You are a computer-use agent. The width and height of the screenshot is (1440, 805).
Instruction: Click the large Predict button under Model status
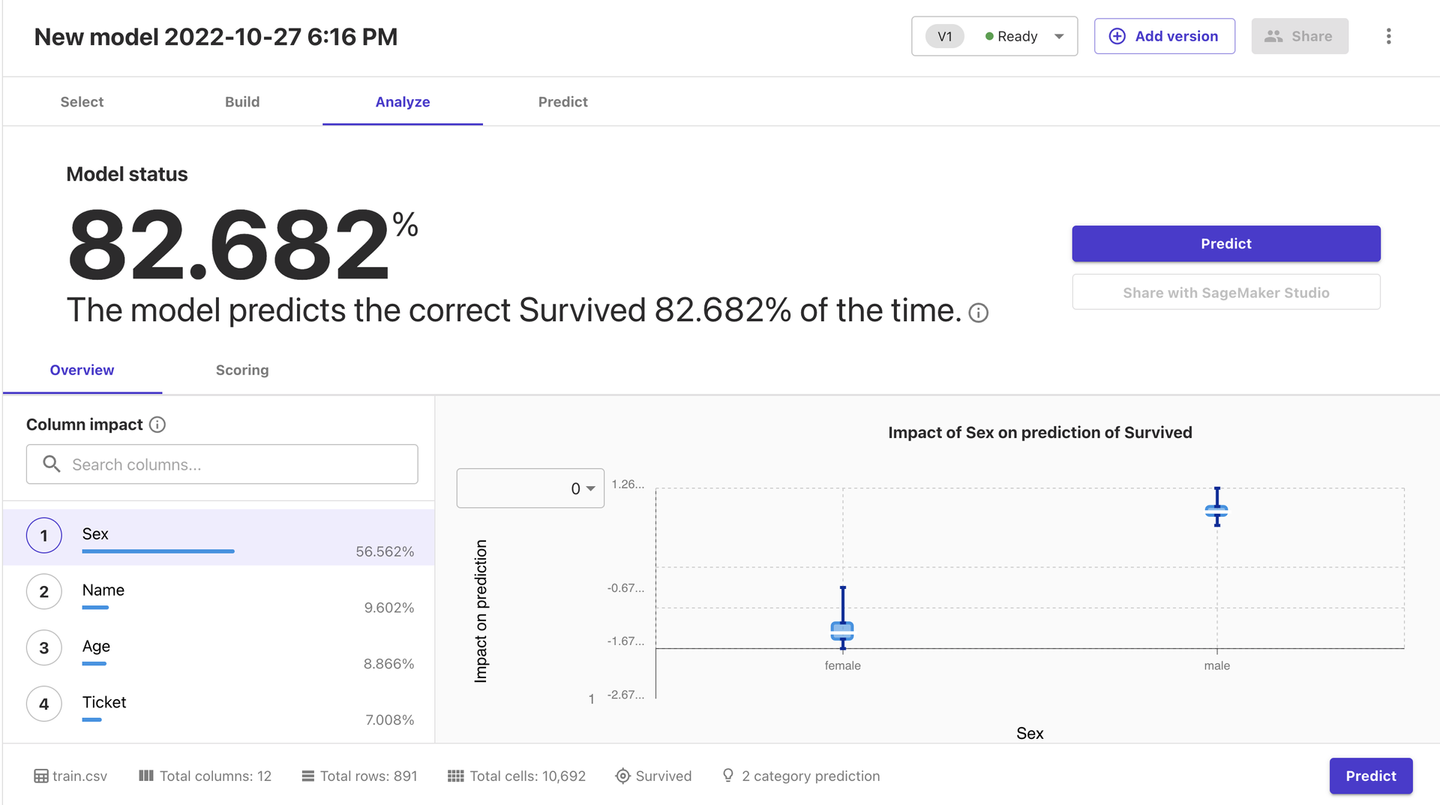click(x=1226, y=244)
